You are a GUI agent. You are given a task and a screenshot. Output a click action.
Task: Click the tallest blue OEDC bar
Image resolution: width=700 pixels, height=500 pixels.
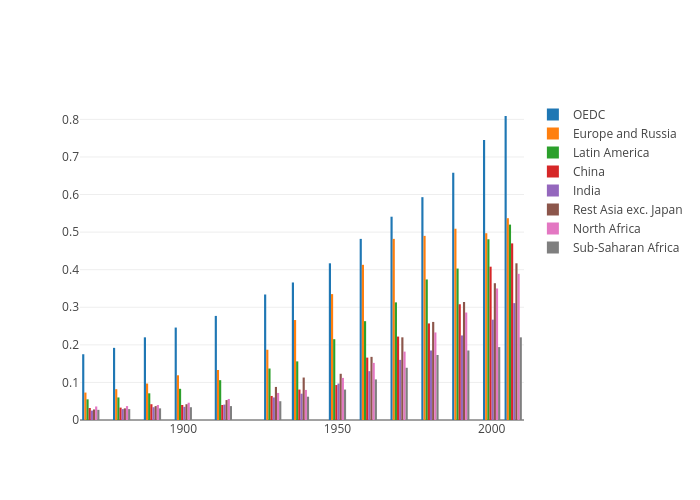pyautogui.click(x=505, y=268)
